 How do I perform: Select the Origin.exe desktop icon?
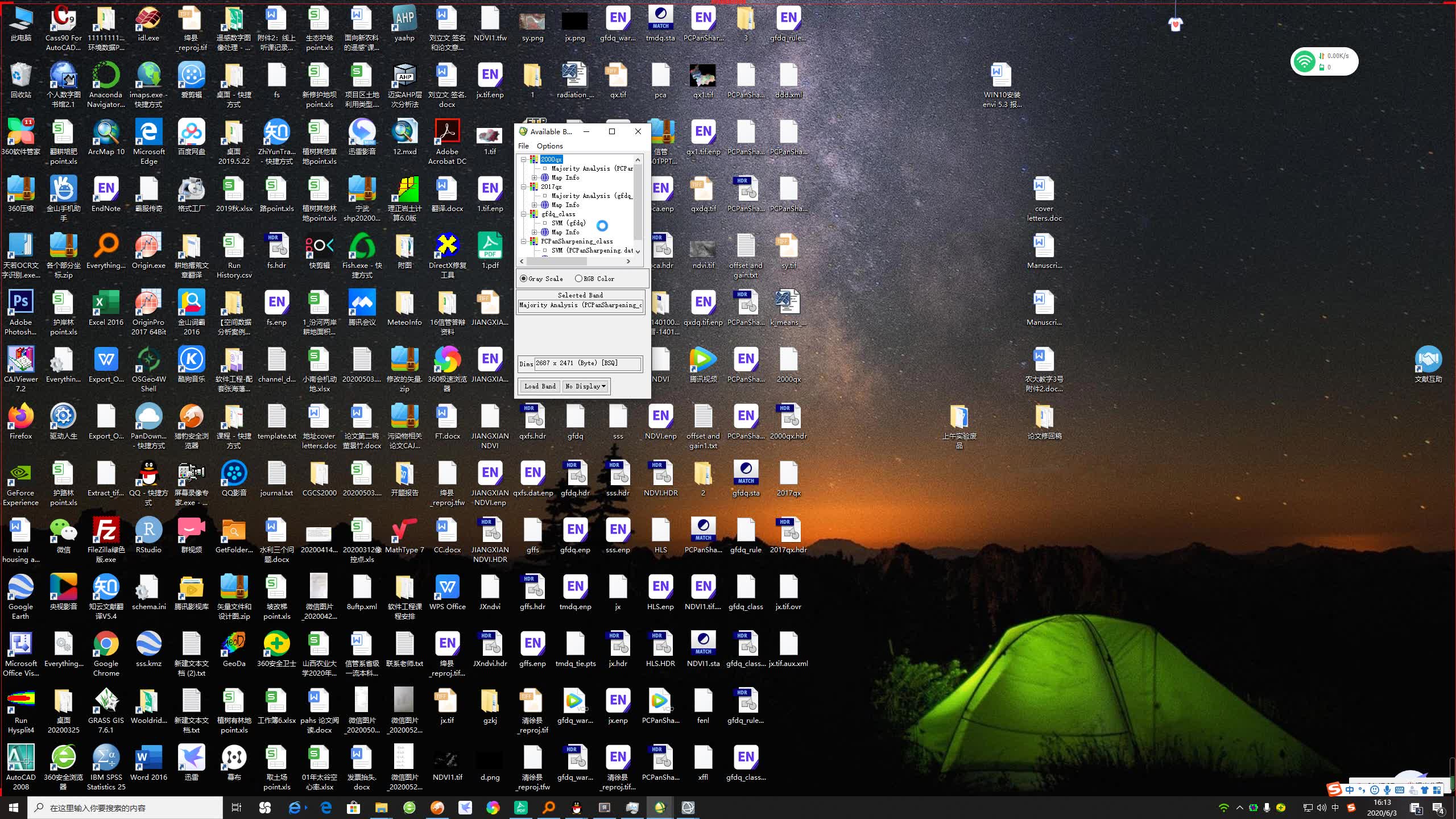point(149,252)
